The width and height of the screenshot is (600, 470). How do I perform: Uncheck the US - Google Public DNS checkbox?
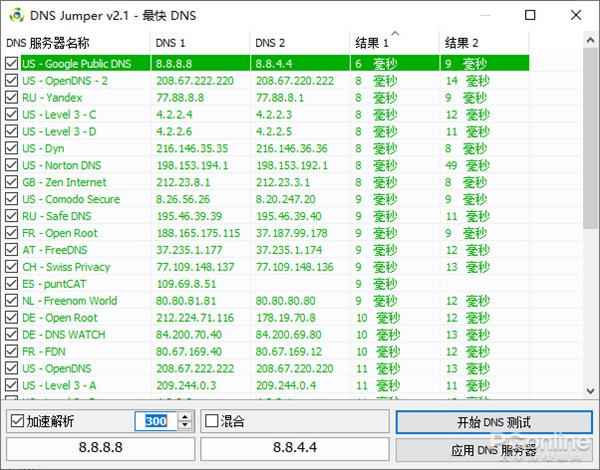click(x=11, y=63)
